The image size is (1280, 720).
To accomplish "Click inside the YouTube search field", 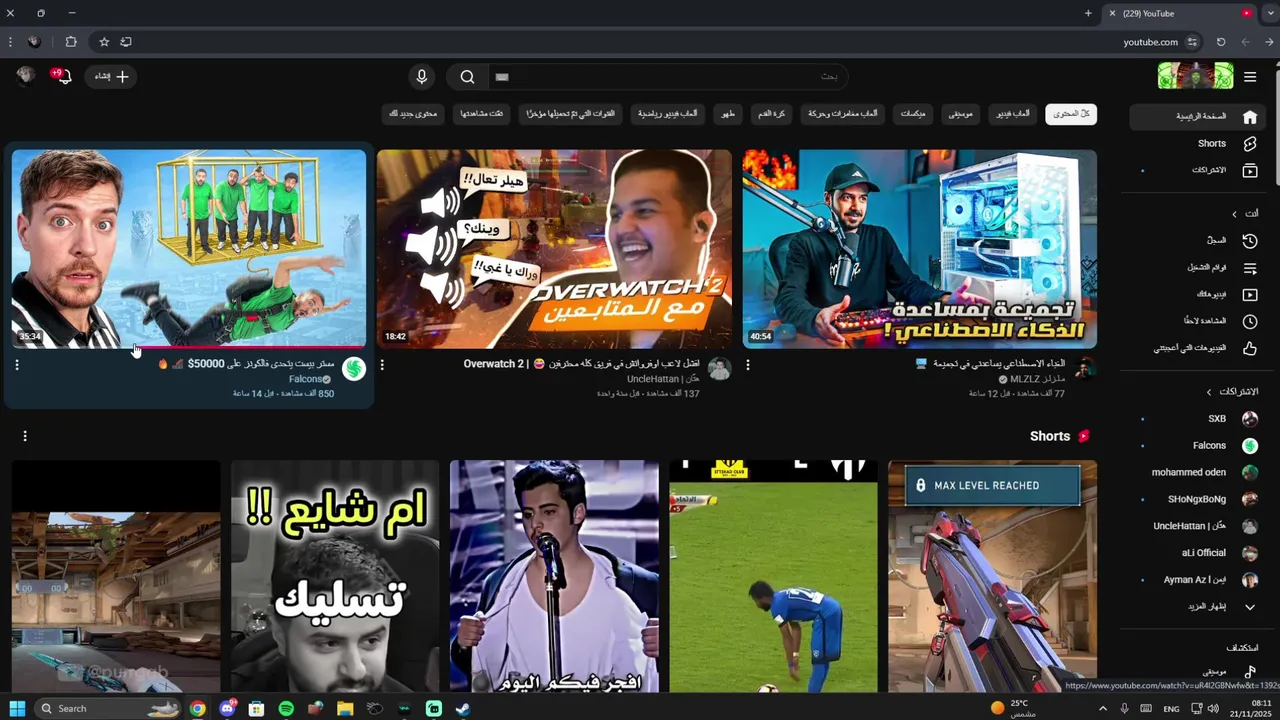I will pyautogui.click(x=667, y=77).
